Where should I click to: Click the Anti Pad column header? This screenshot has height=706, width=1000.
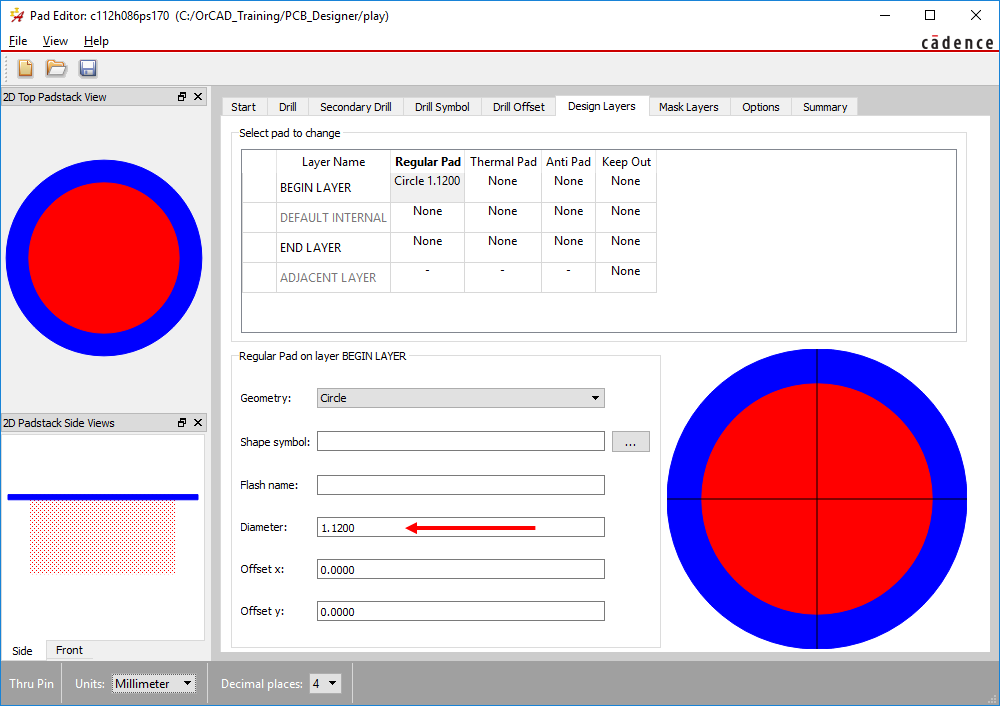click(568, 162)
